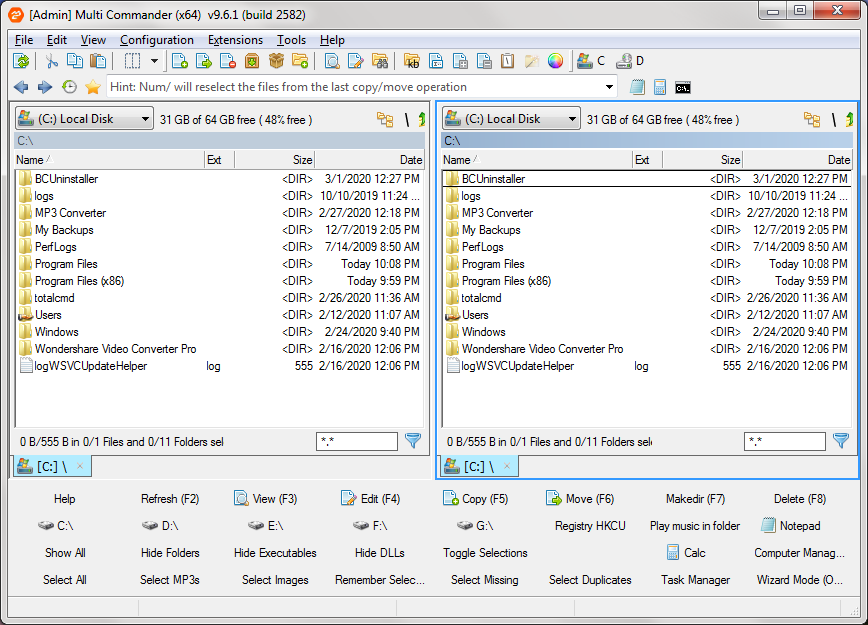This screenshot has height=625, width=868.
Task: Click the view file magnifier toolbar icon
Action: click(x=332, y=61)
